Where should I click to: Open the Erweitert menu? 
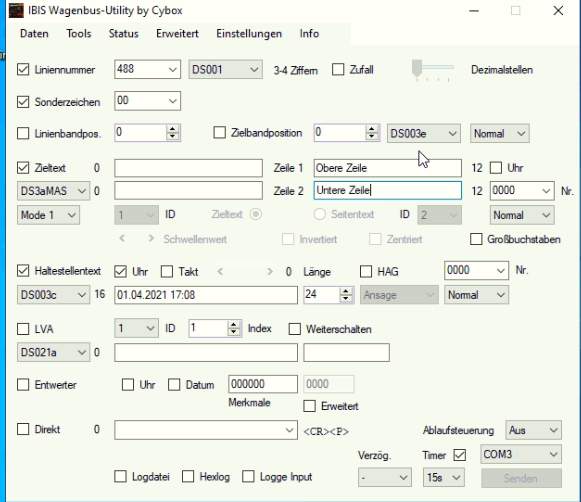click(177, 34)
